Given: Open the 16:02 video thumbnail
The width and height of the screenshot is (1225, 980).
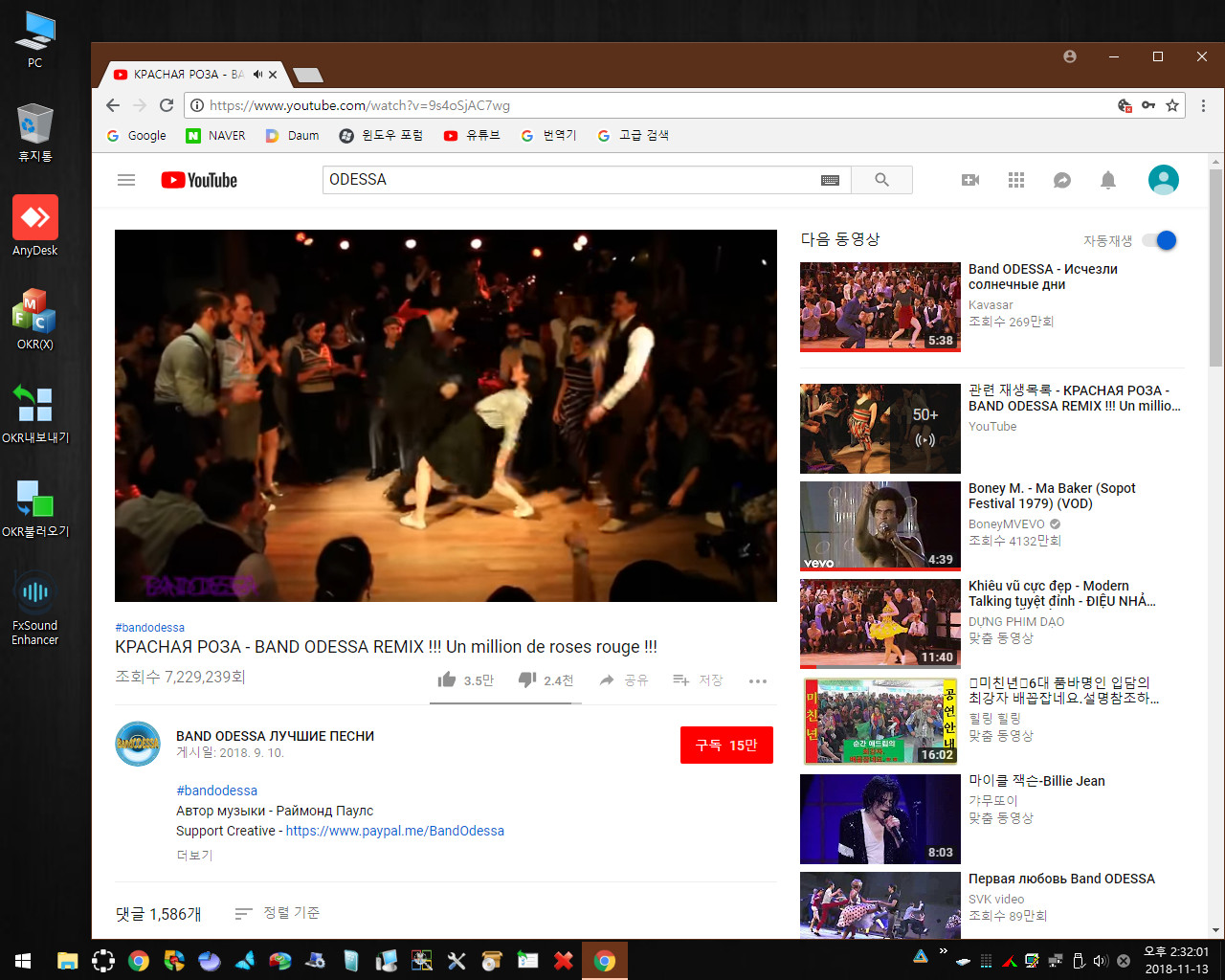Looking at the screenshot, I should point(880,721).
